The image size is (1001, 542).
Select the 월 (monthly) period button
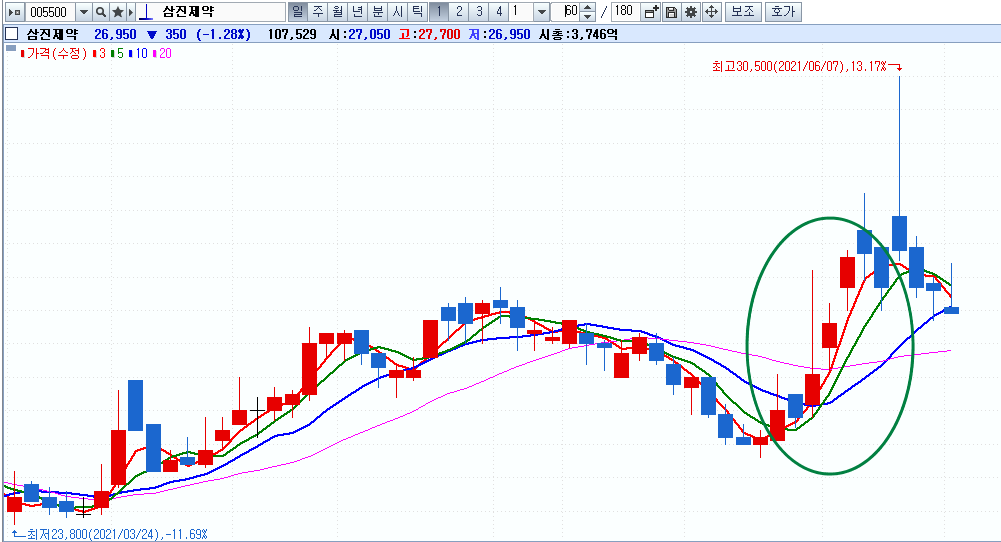(337, 11)
